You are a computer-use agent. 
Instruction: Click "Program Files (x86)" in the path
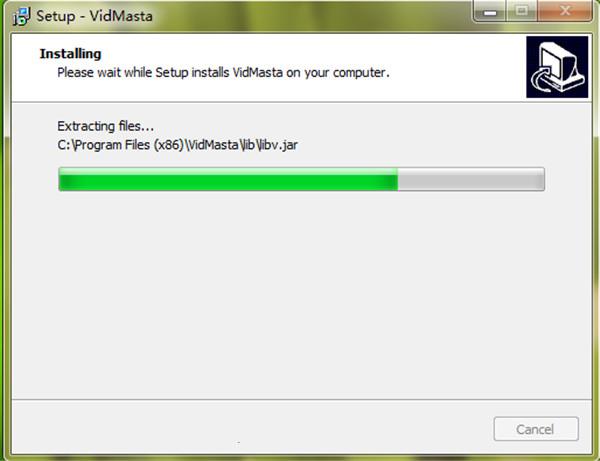(x=127, y=145)
